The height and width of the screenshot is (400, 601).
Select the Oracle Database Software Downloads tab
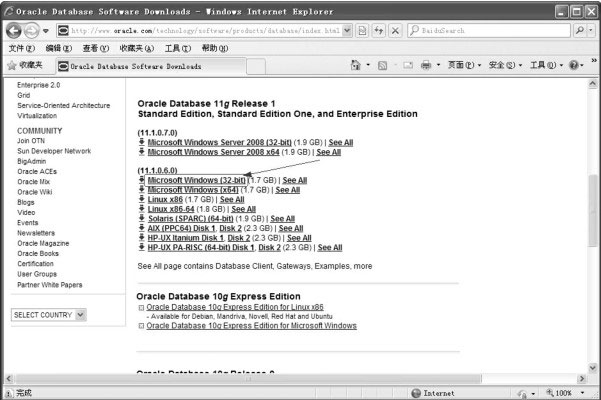(x=151, y=66)
